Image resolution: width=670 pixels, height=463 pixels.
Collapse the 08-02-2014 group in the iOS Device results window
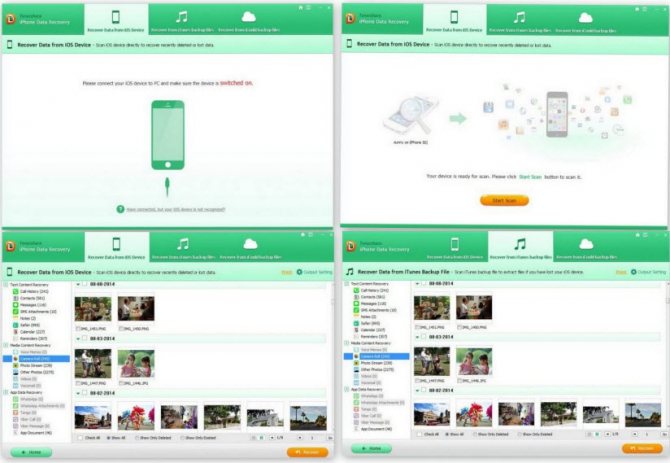pyautogui.click(x=78, y=393)
